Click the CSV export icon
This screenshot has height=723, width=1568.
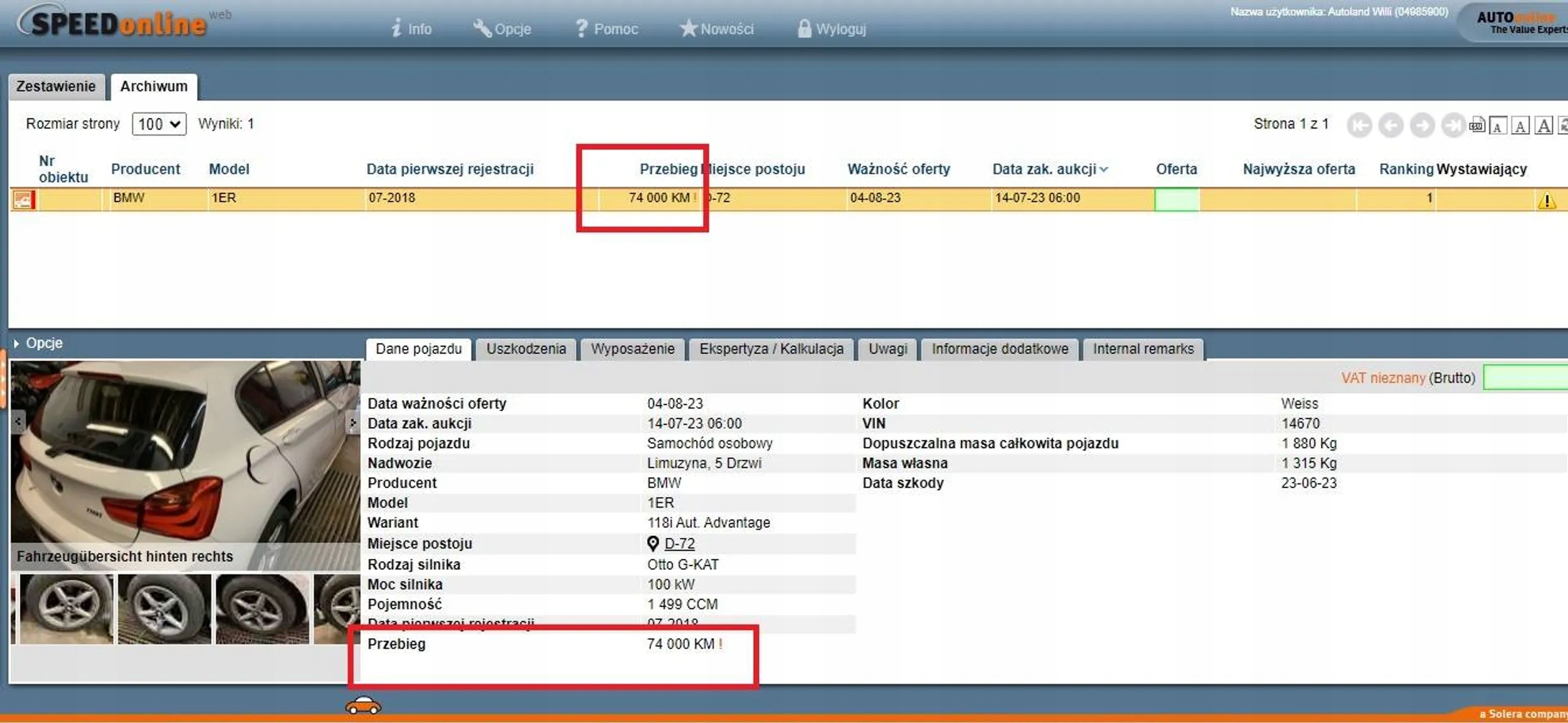pyautogui.click(x=1476, y=126)
